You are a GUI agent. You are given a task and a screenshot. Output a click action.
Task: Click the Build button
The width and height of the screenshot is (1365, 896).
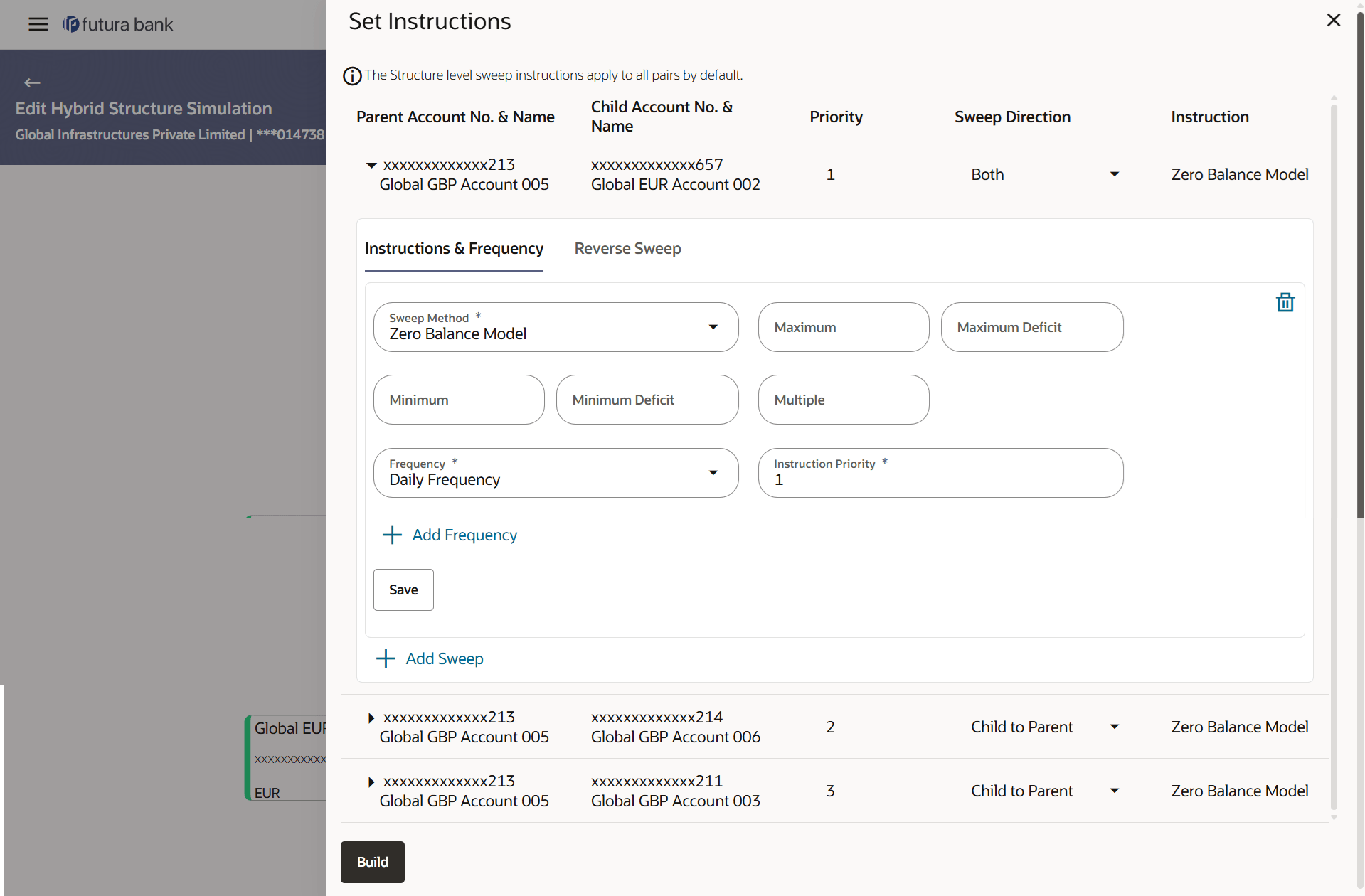372,862
